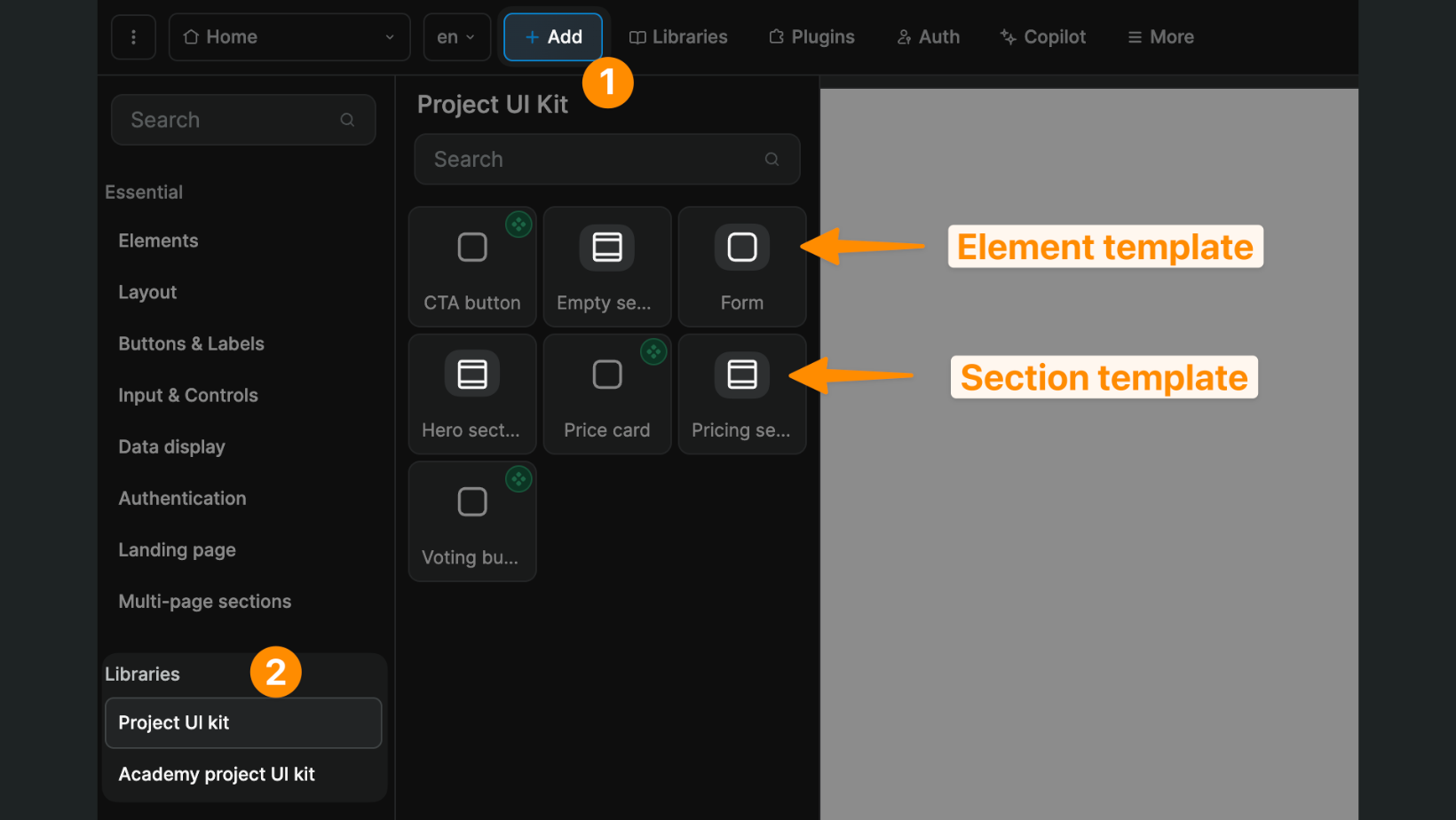Select the Form element template
This screenshot has height=820, width=1456.
[741, 266]
